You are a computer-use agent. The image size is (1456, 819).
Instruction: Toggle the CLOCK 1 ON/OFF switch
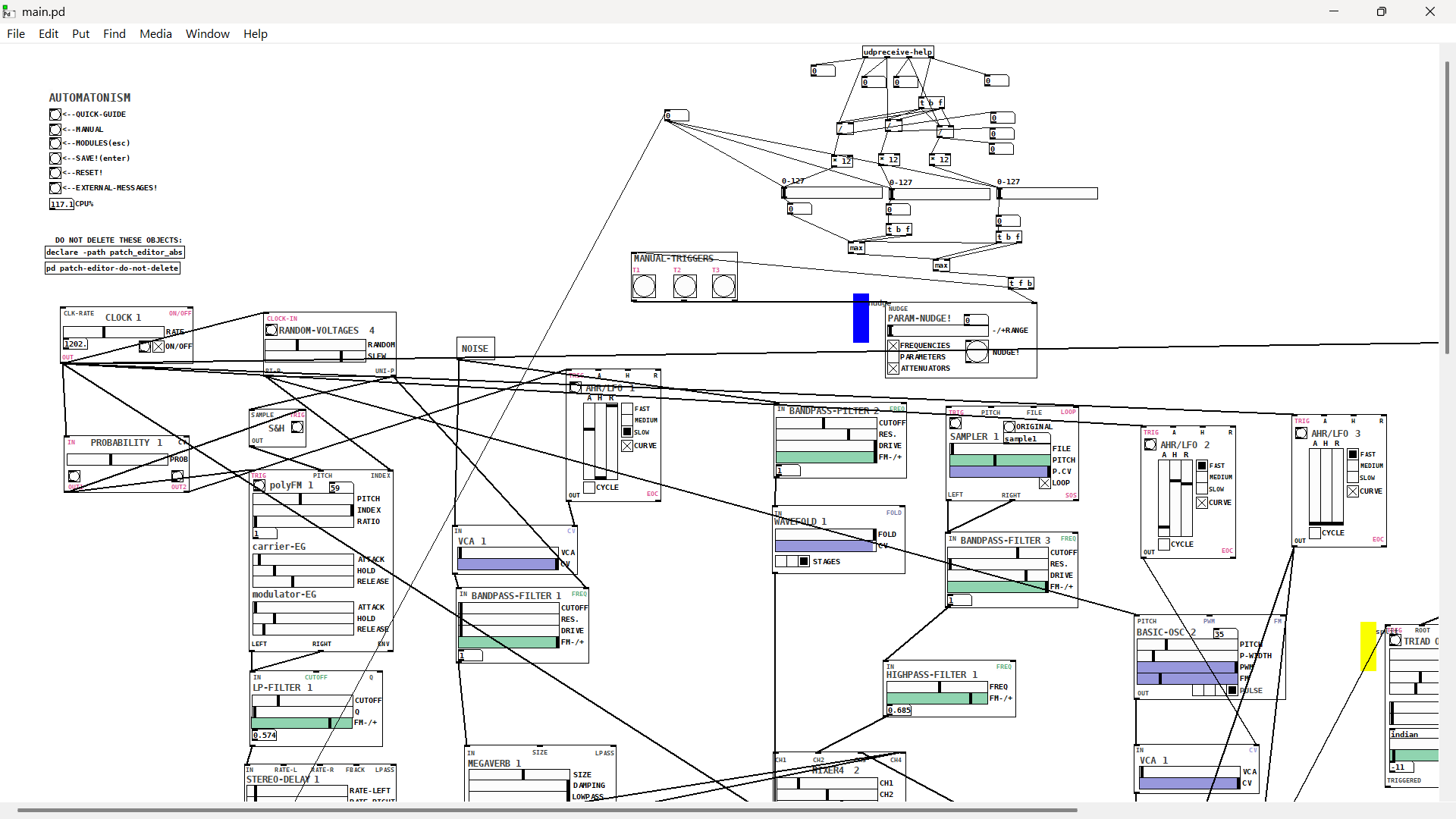click(x=158, y=347)
